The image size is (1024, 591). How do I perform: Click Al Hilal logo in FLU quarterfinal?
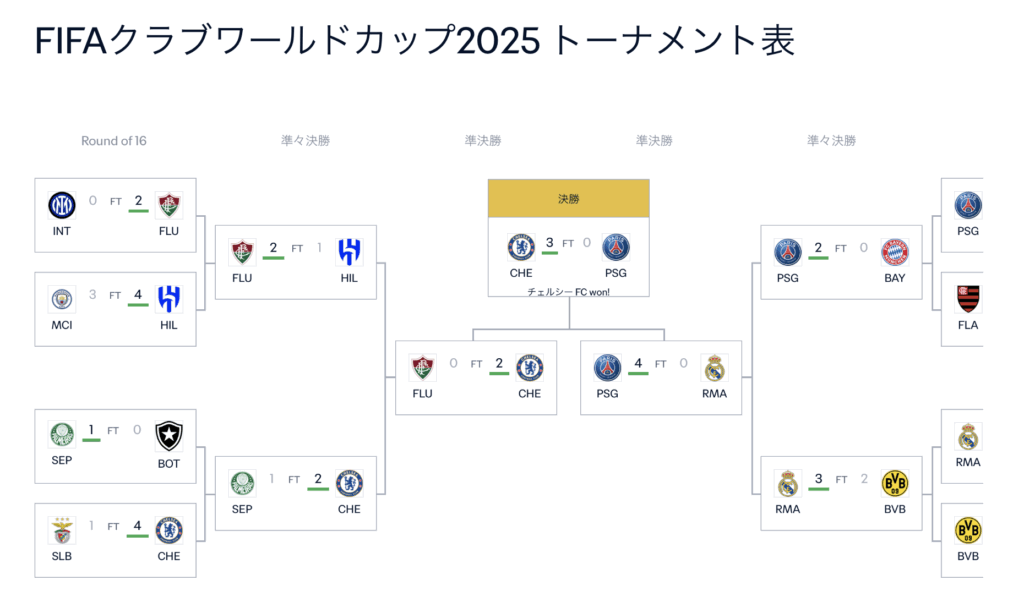[349, 252]
